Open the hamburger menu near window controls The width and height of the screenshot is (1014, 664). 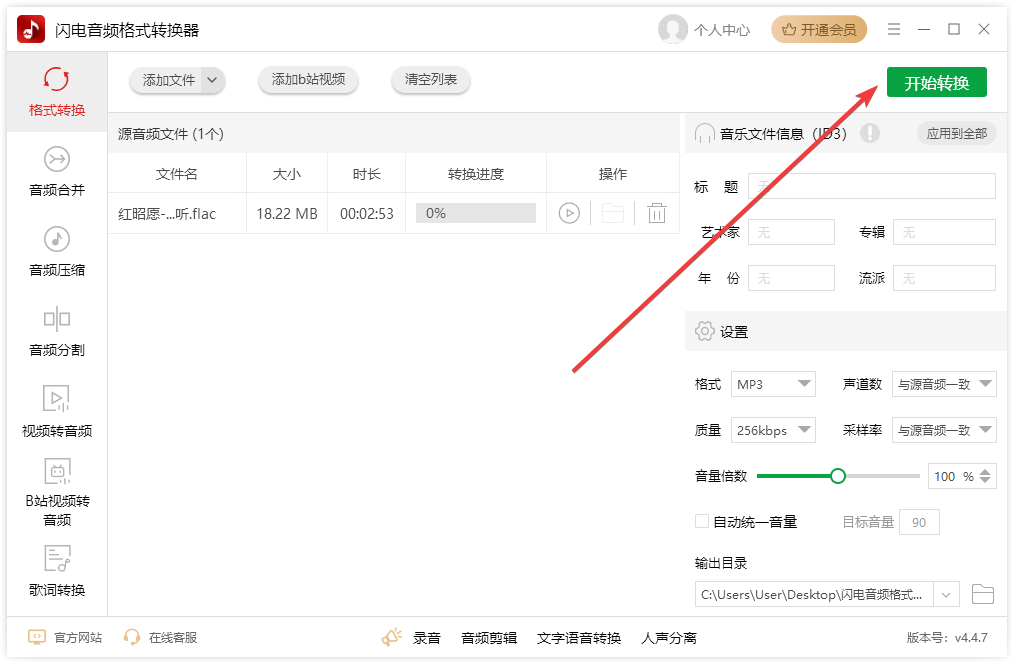pyautogui.click(x=893, y=29)
